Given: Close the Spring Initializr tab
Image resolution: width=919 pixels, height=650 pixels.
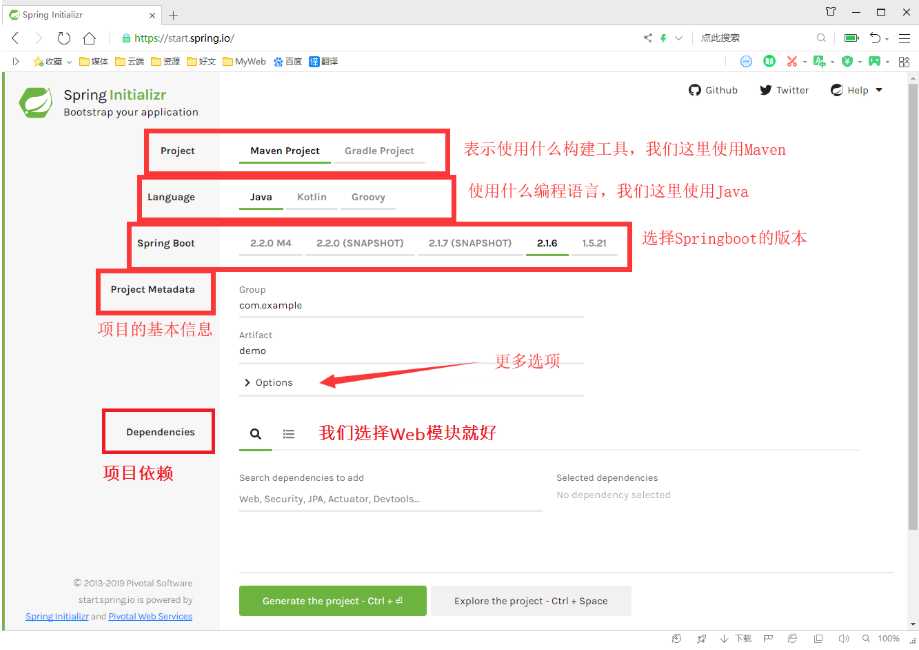Looking at the screenshot, I should click(x=152, y=15).
